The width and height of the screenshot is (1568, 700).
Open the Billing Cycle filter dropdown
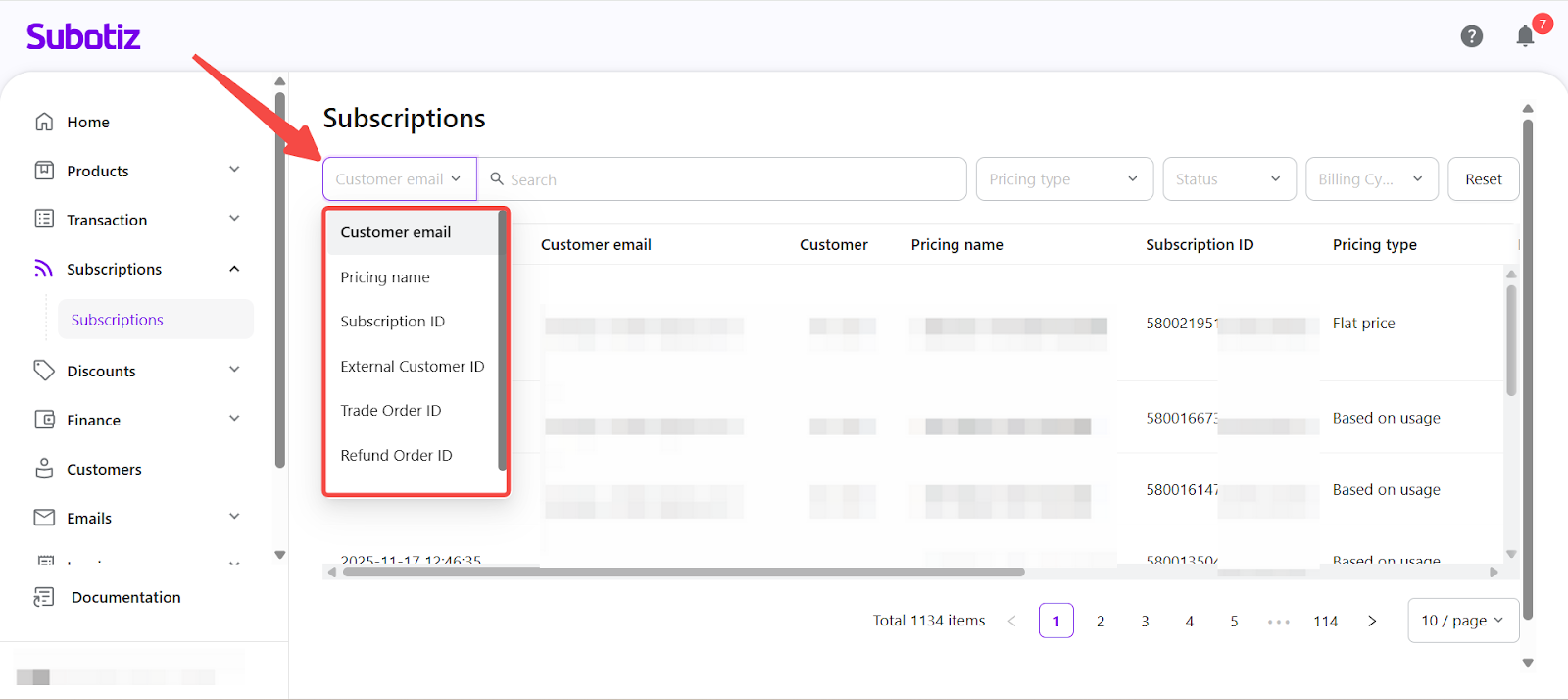(x=1370, y=179)
